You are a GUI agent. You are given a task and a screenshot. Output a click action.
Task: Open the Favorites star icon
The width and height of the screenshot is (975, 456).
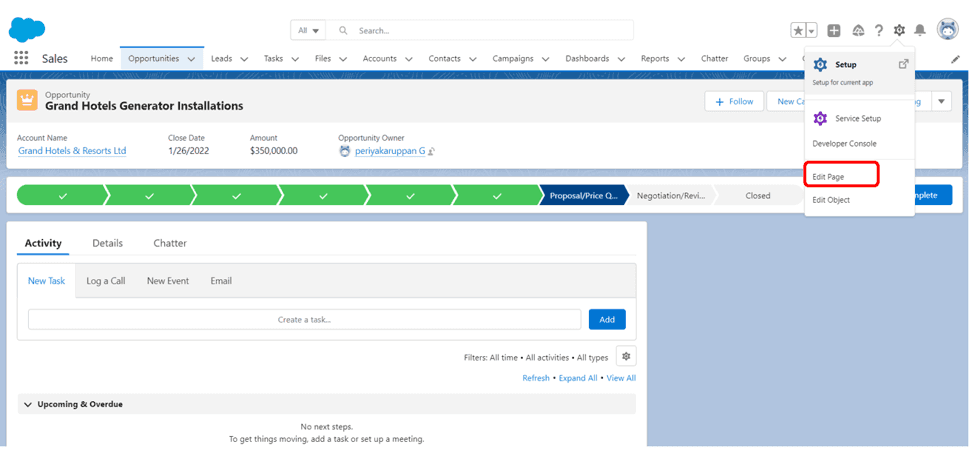coord(798,30)
